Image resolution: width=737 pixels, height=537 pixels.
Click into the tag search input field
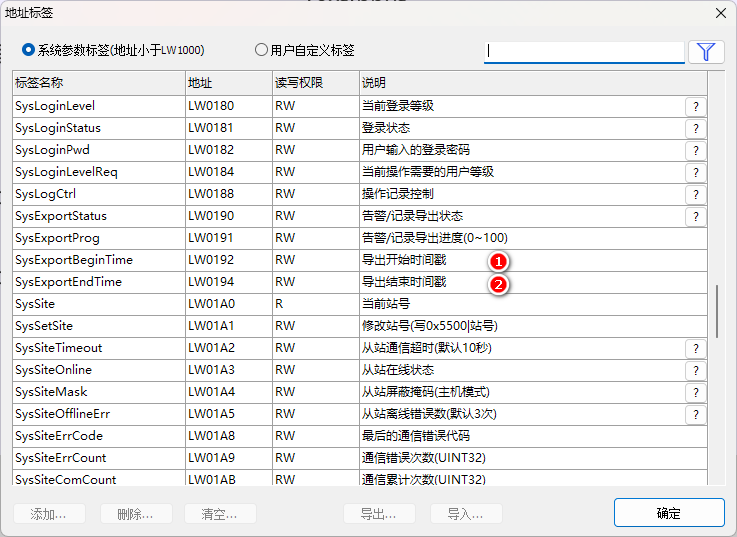[x=584, y=51]
